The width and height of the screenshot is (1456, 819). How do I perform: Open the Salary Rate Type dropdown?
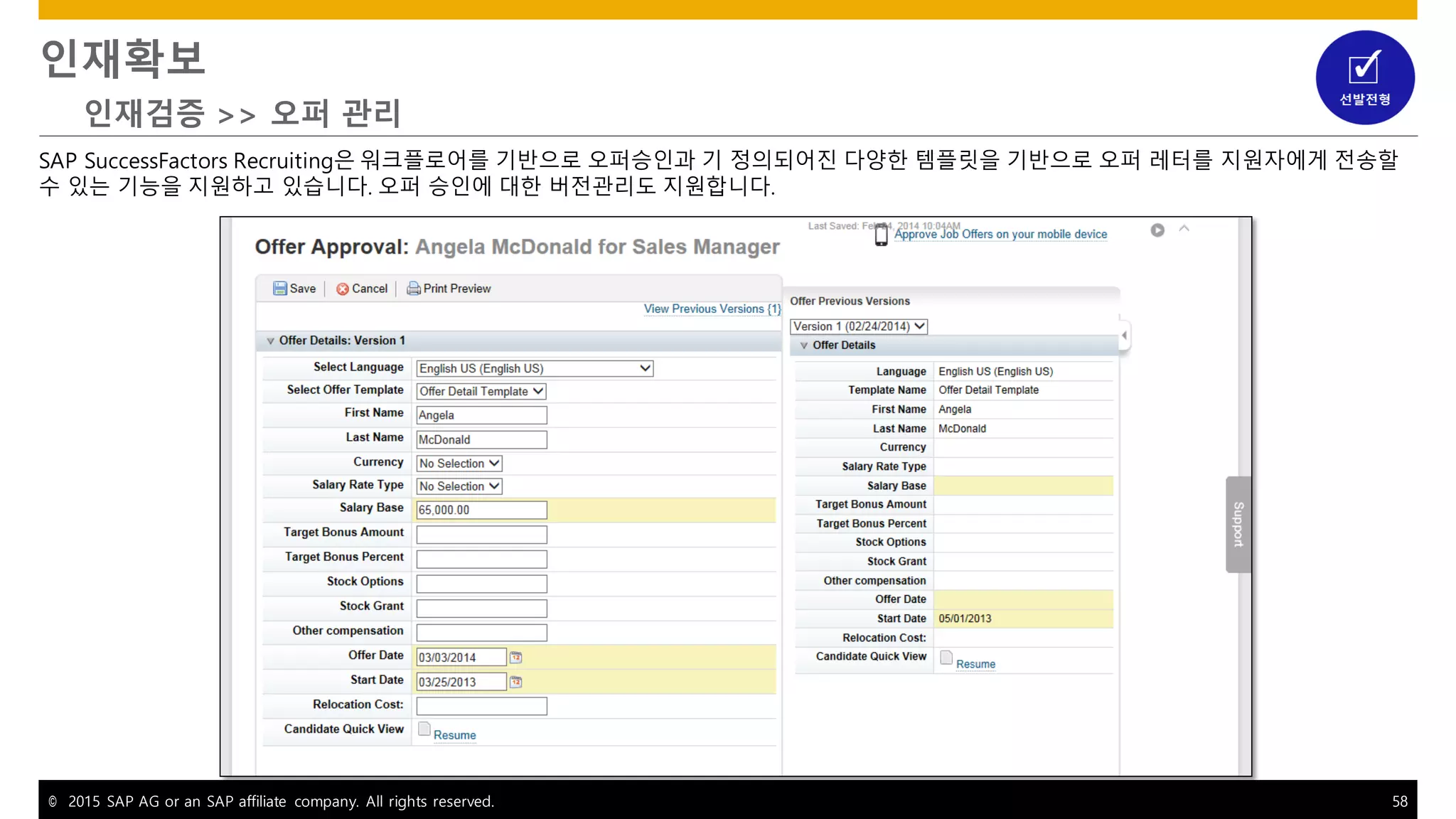(459, 486)
